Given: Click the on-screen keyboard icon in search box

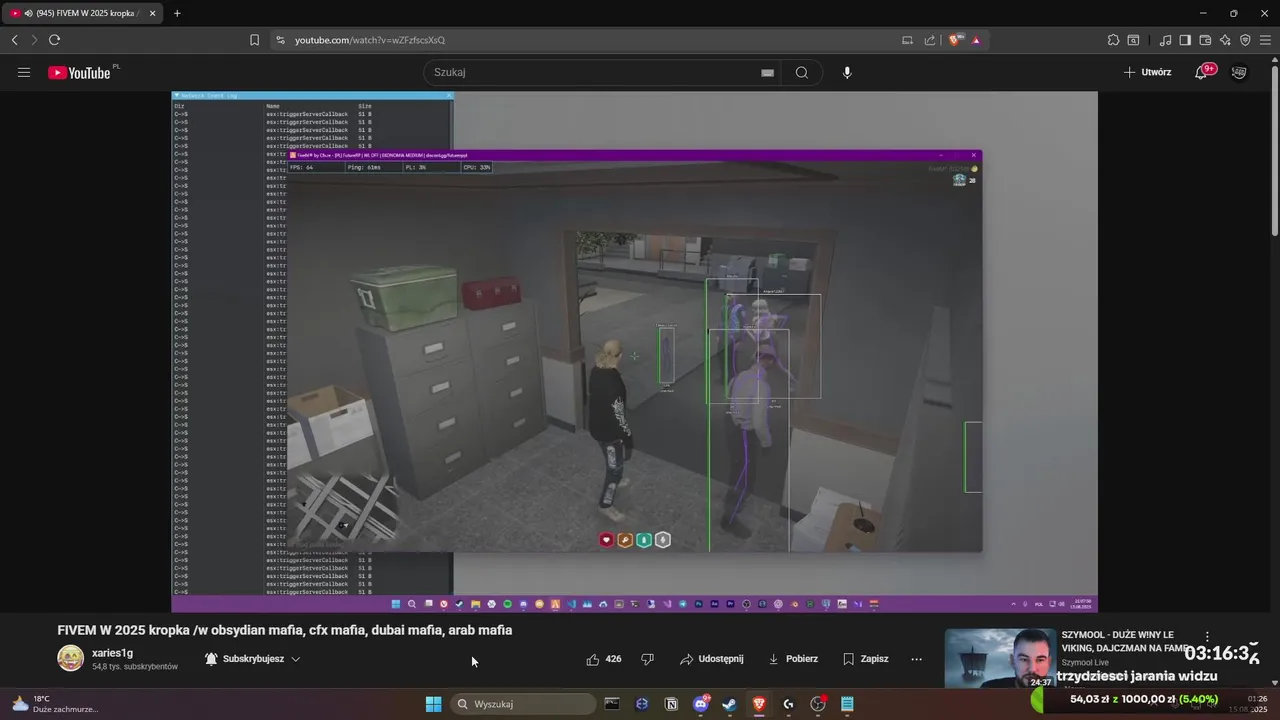Looking at the screenshot, I should [x=767, y=72].
